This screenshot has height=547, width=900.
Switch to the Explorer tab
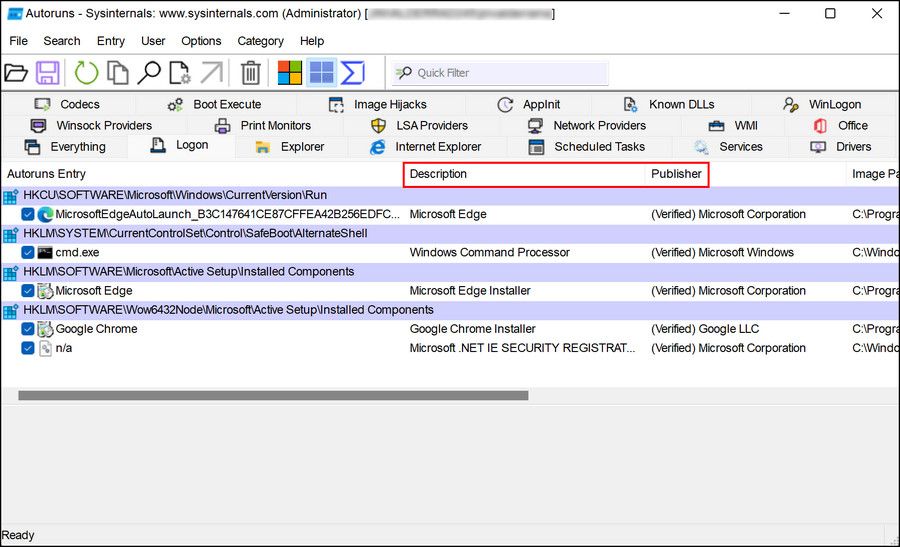[x=290, y=146]
